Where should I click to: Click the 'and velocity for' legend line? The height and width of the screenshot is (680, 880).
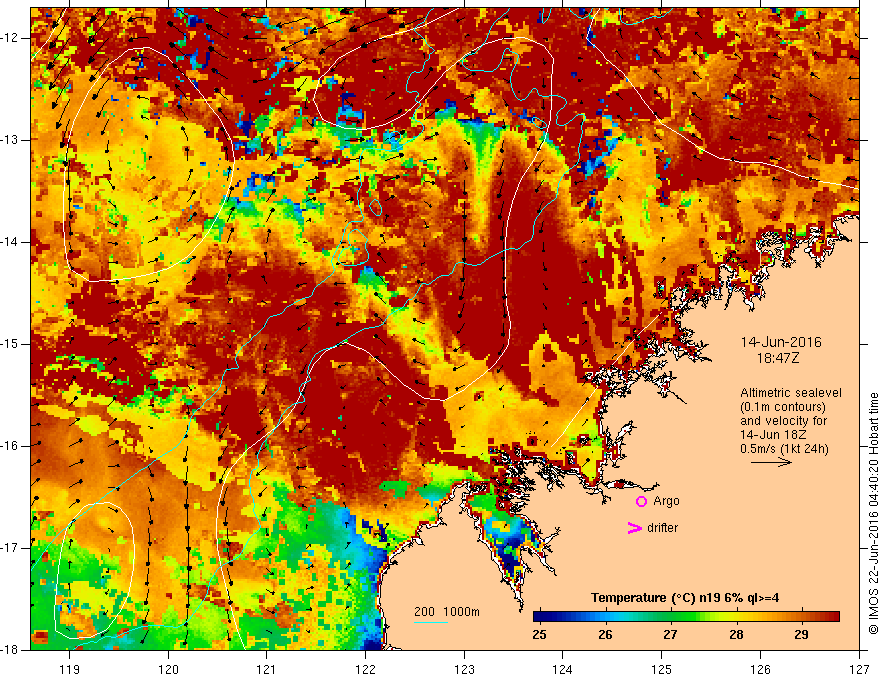[783, 421]
